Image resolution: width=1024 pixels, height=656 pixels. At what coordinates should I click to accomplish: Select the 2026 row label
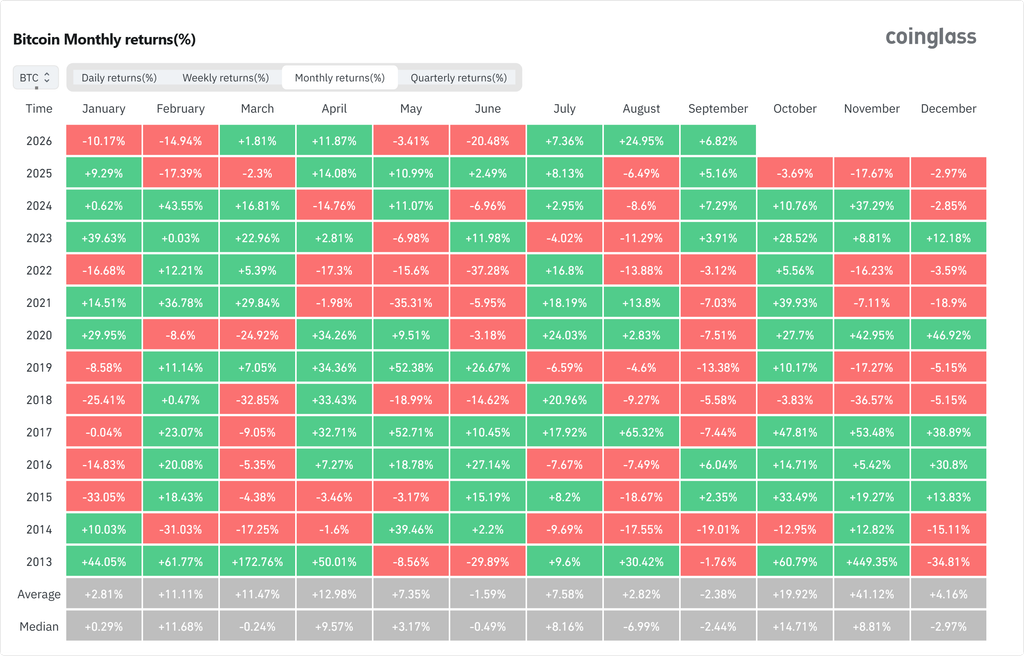(x=39, y=141)
